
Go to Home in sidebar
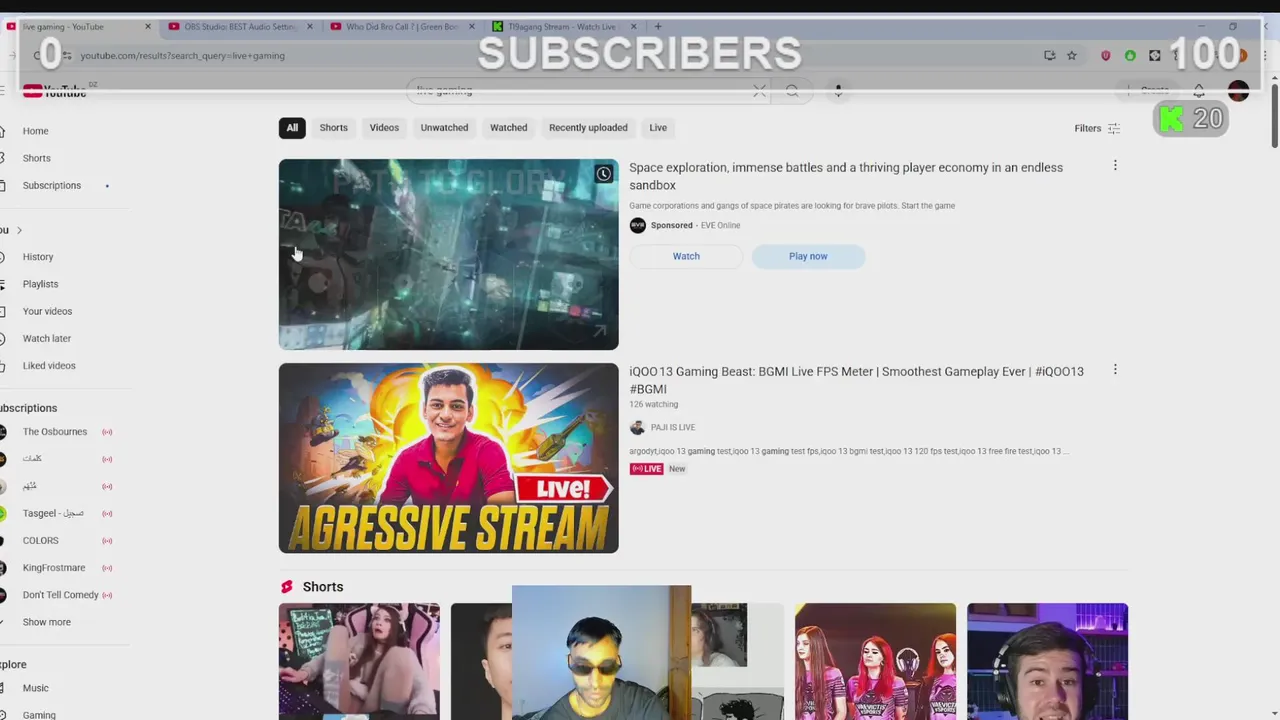click(x=35, y=131)
